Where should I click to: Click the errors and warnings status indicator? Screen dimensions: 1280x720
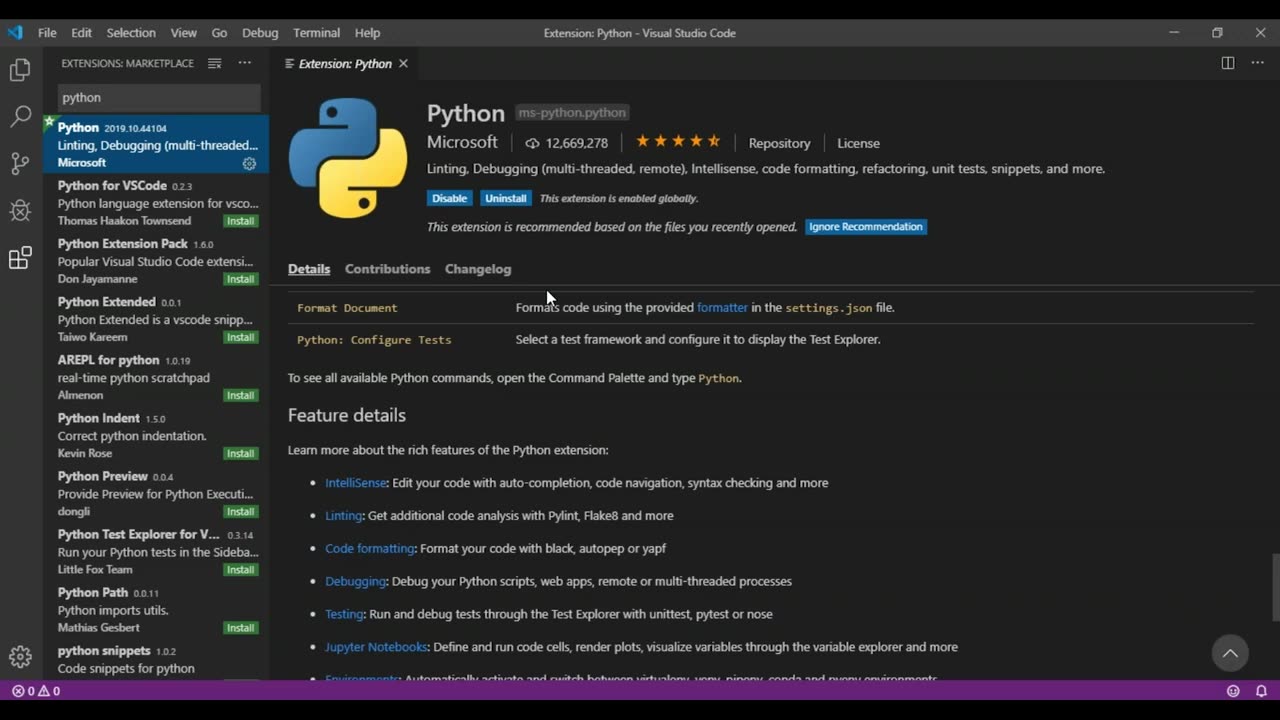(36, 691)
